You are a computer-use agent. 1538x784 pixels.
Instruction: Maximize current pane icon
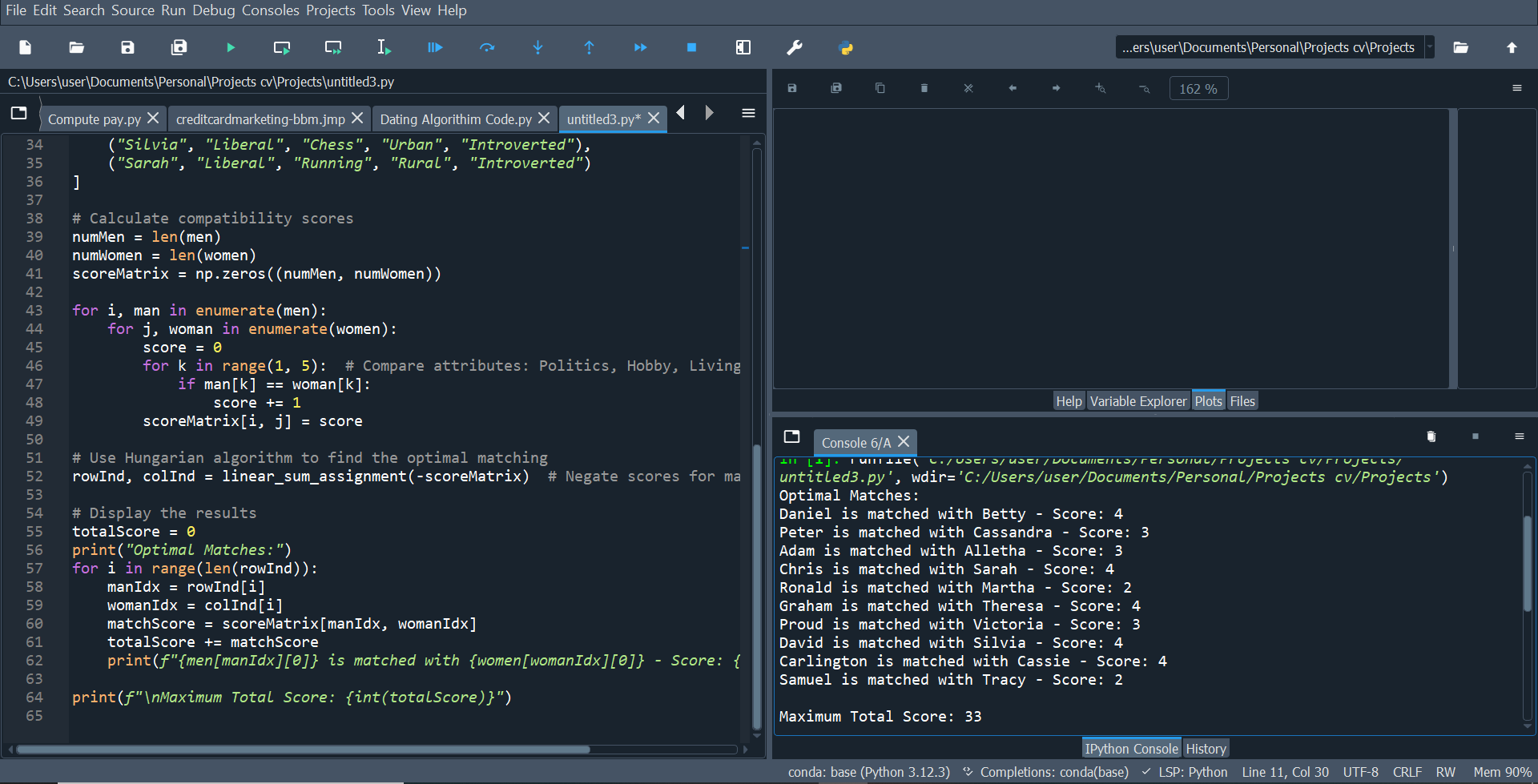tap(743, 47)
